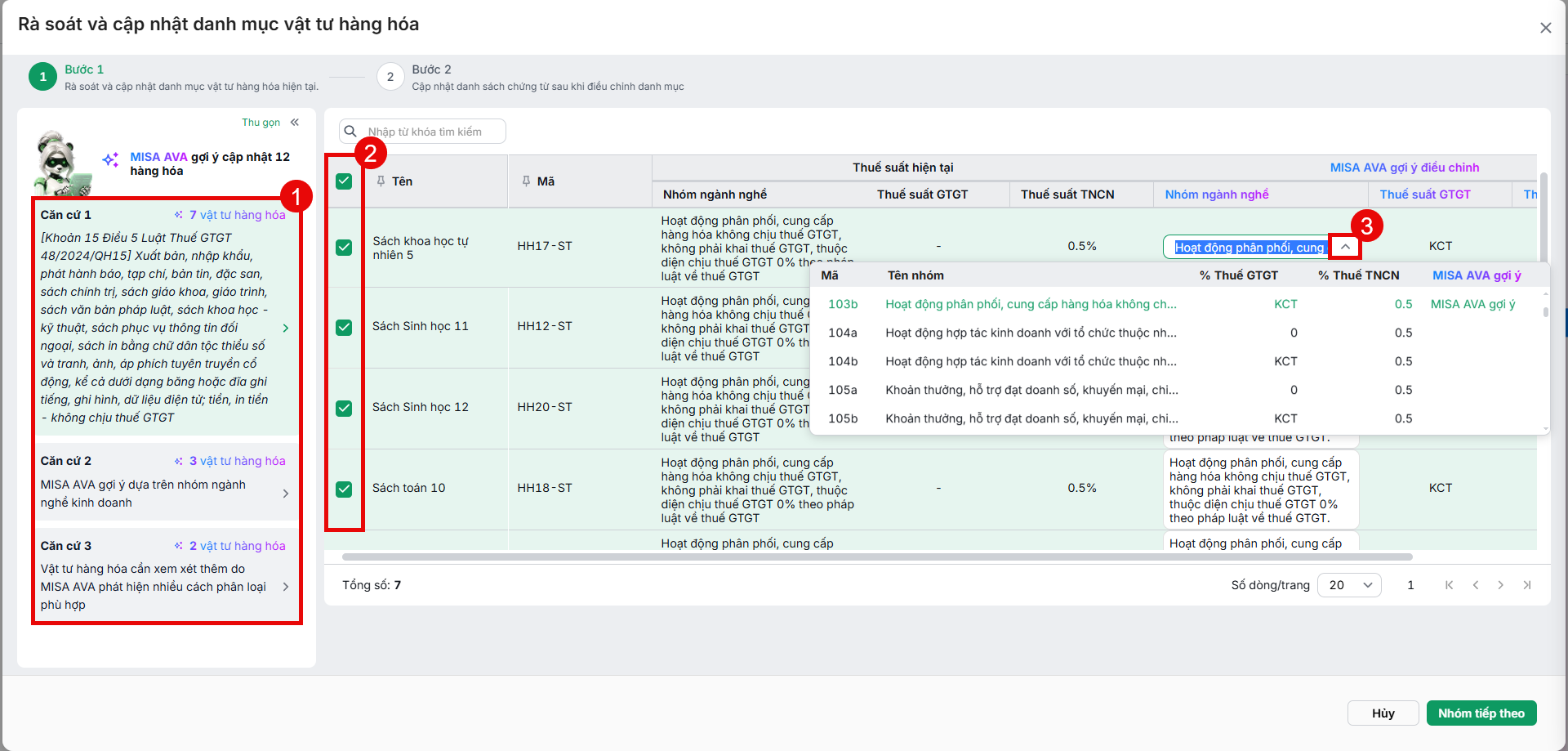Click the MISA AVA mascot avatar
The image size is (1568, 751).
pos(62,163)
